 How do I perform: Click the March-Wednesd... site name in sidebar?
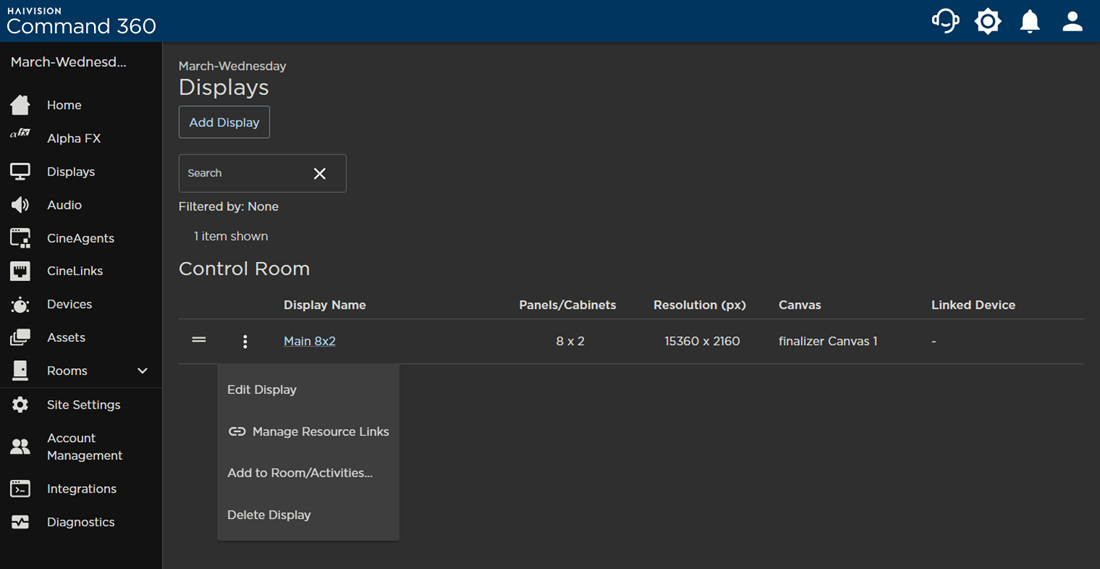tap(68, 62)
